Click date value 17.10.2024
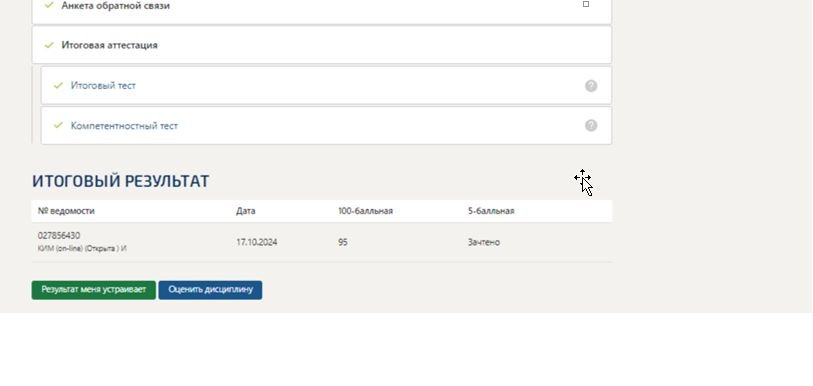The image size is (813, 386). tap(257, 242)
